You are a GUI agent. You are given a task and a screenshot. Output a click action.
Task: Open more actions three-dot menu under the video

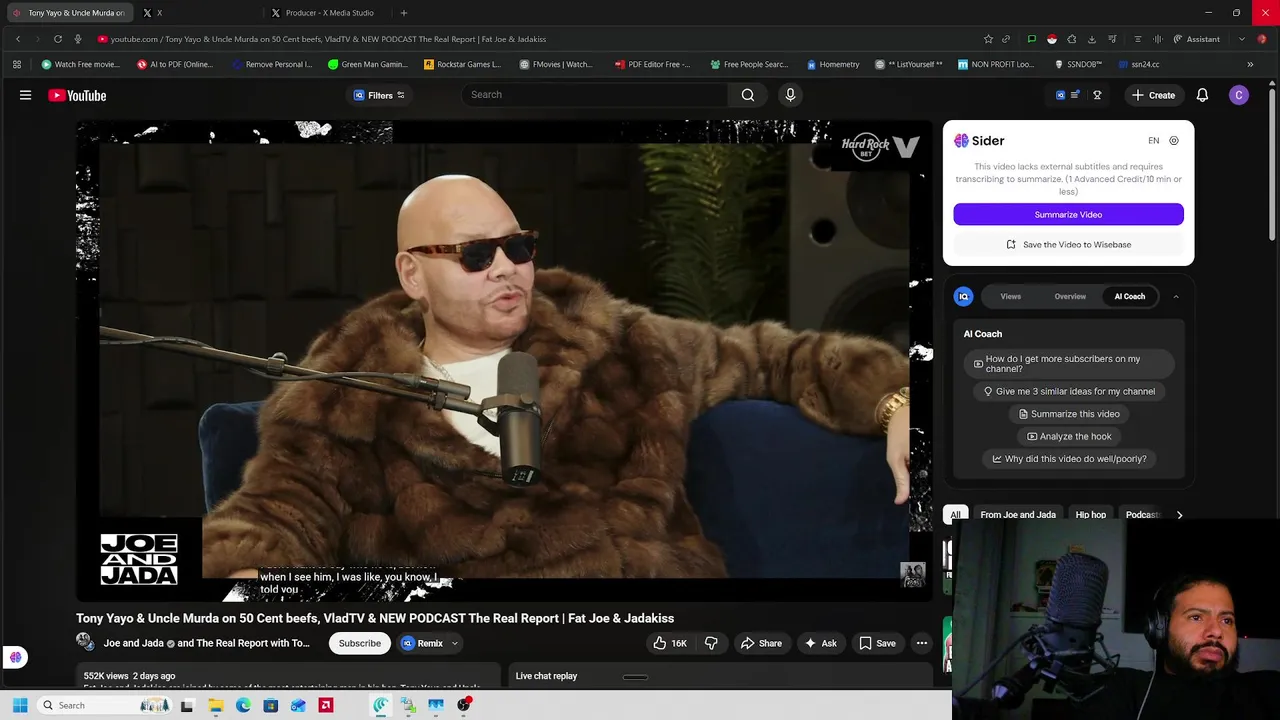tap(922, 643)
